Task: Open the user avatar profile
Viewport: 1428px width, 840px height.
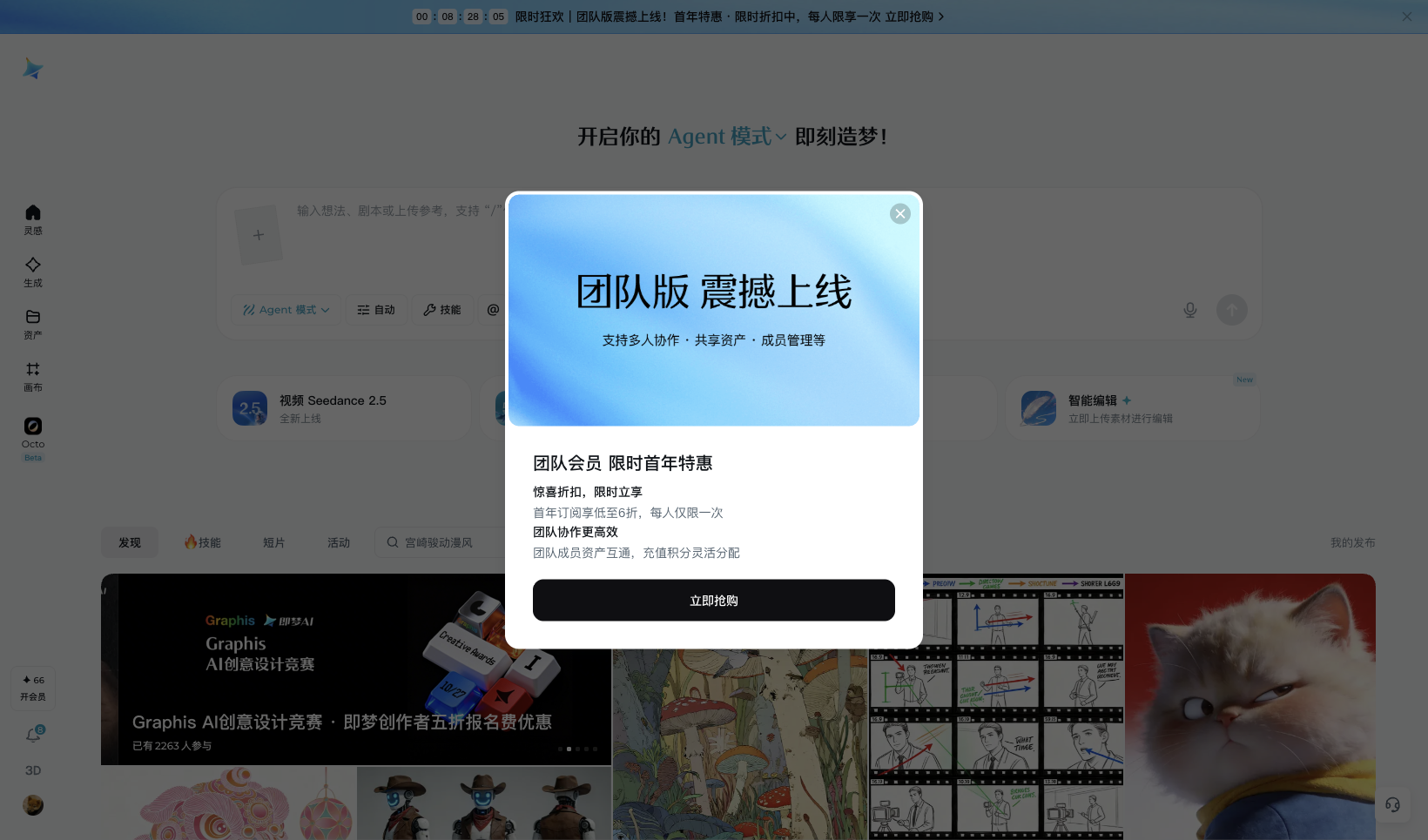Action: coord(33,805)
